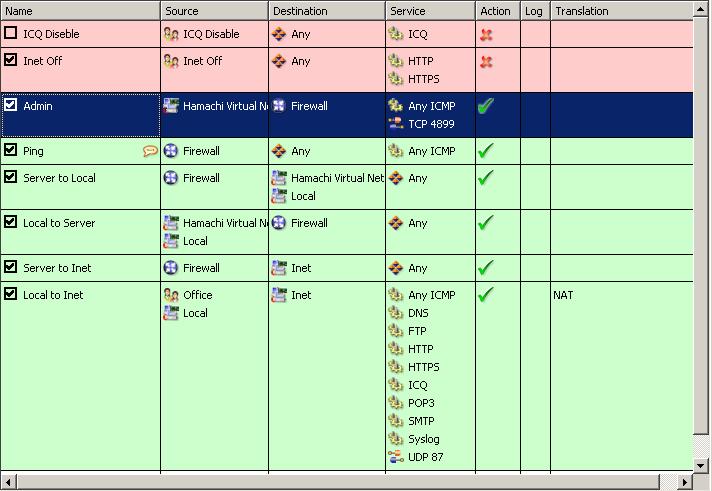
Task: Enable the ICQ Diseble rule checkbox
Action: (x=11, y=33)
